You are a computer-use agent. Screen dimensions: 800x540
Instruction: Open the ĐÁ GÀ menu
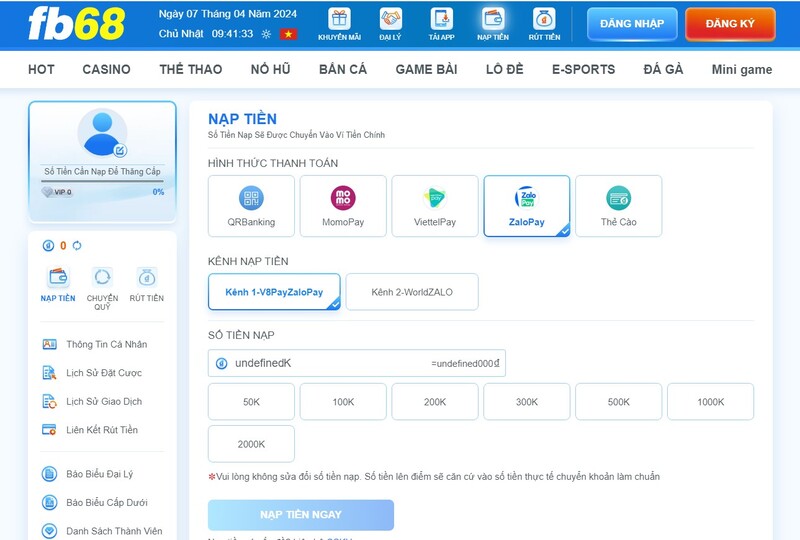(x=663, y=69)
